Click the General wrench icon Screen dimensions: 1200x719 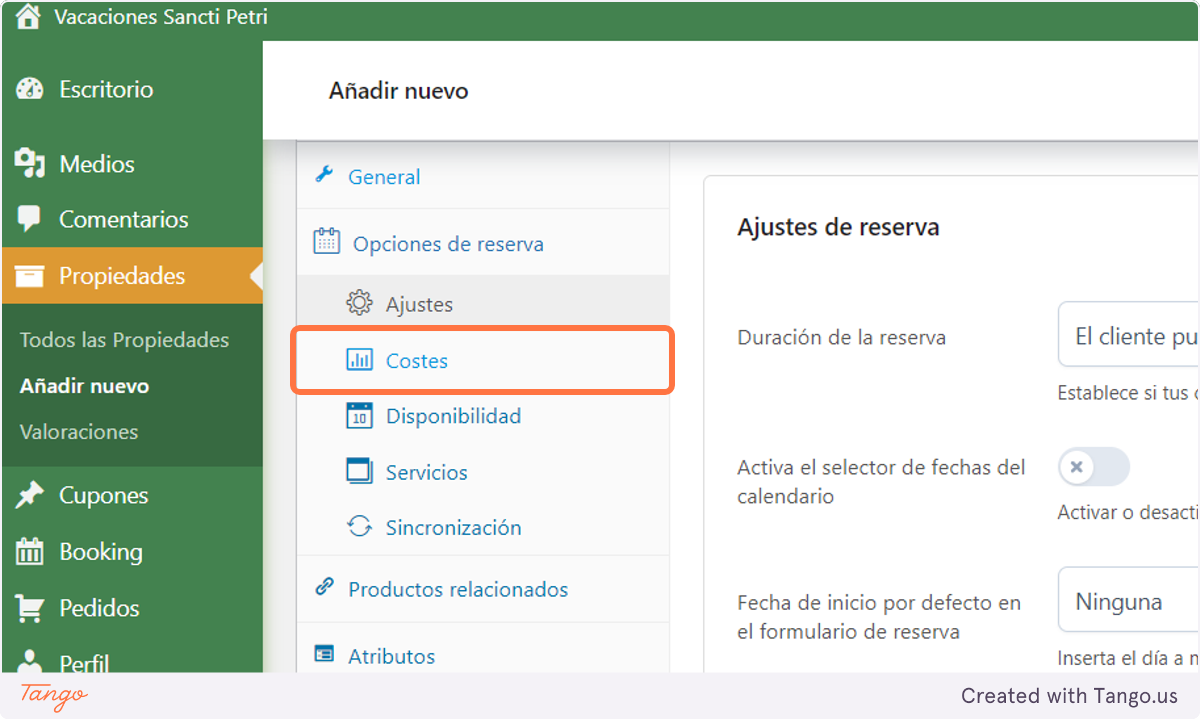coord(324,175)
